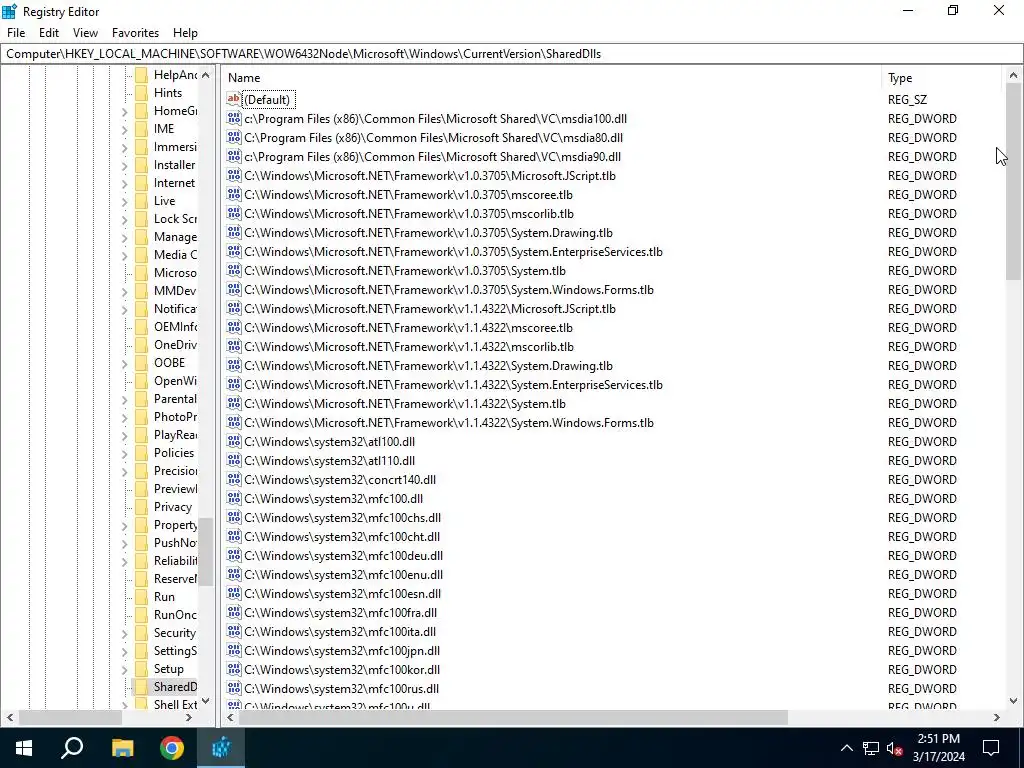Select v1.0.3705 System.Windows.Forms.tlb value
This screenshot has height=768, width=1024.
pos(449,289)
